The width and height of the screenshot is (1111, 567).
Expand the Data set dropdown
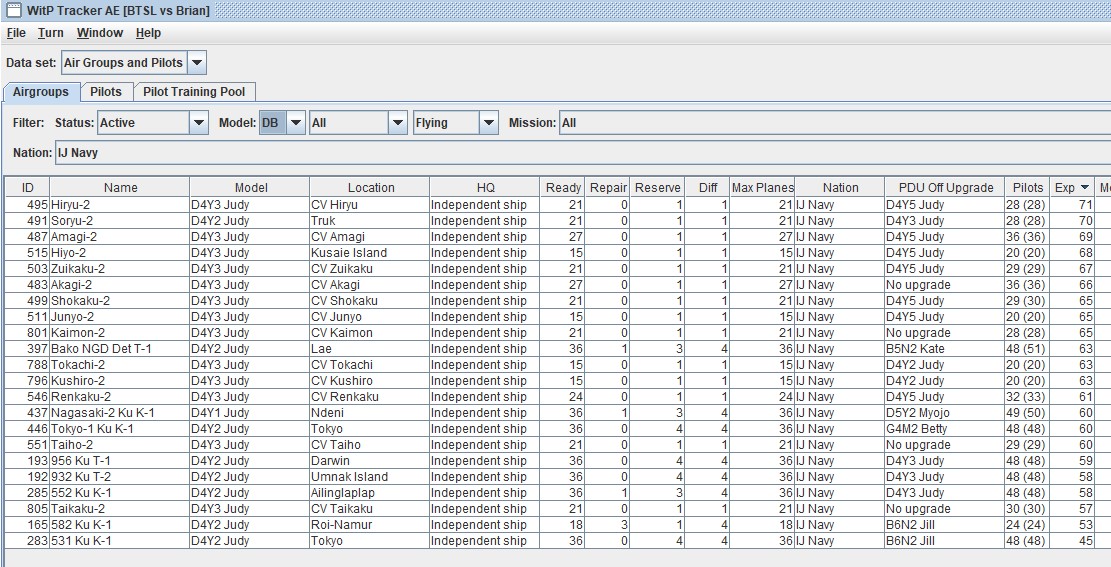point(197,63)
